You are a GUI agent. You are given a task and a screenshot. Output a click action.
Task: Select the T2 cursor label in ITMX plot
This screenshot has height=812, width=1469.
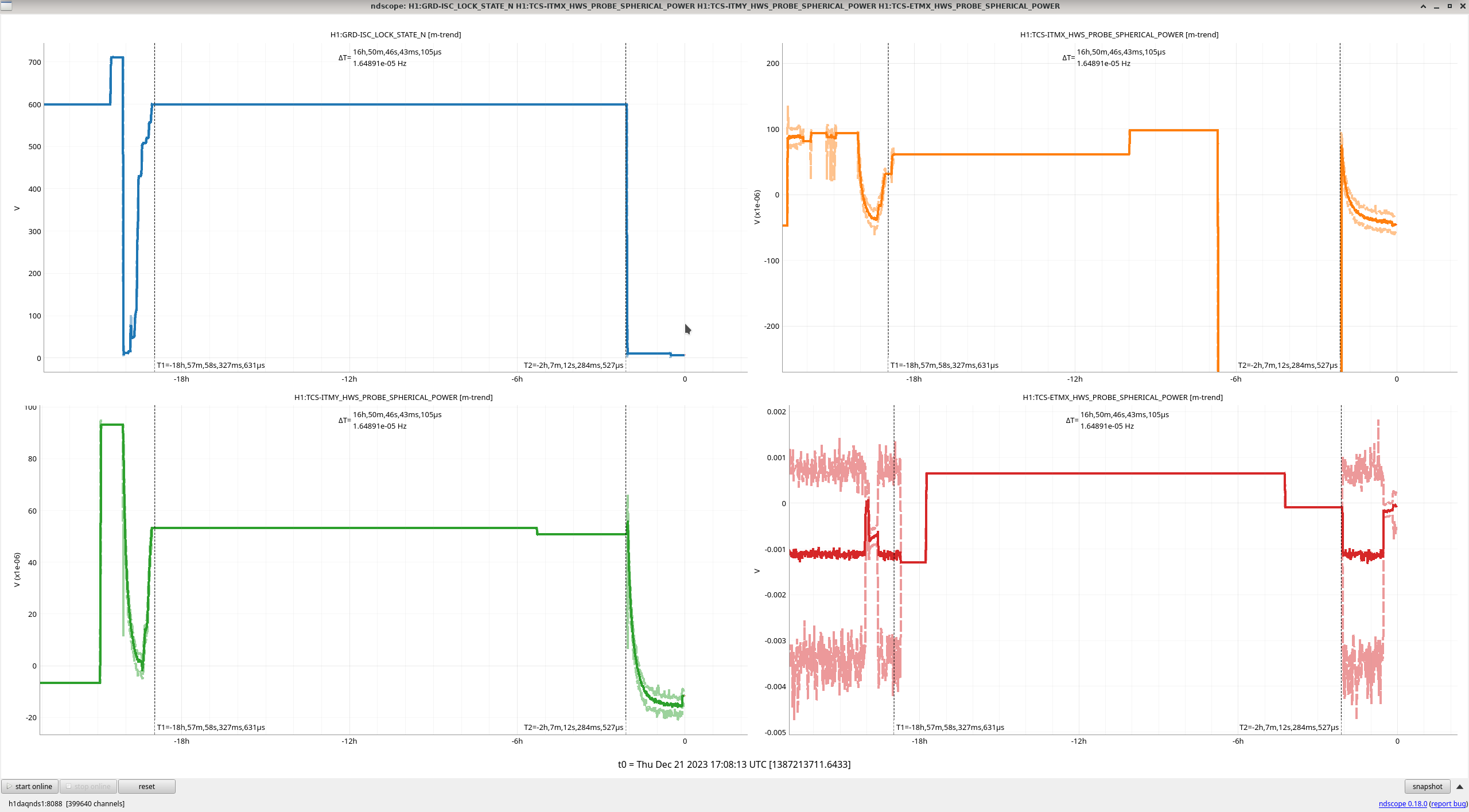click(1288, 365)
